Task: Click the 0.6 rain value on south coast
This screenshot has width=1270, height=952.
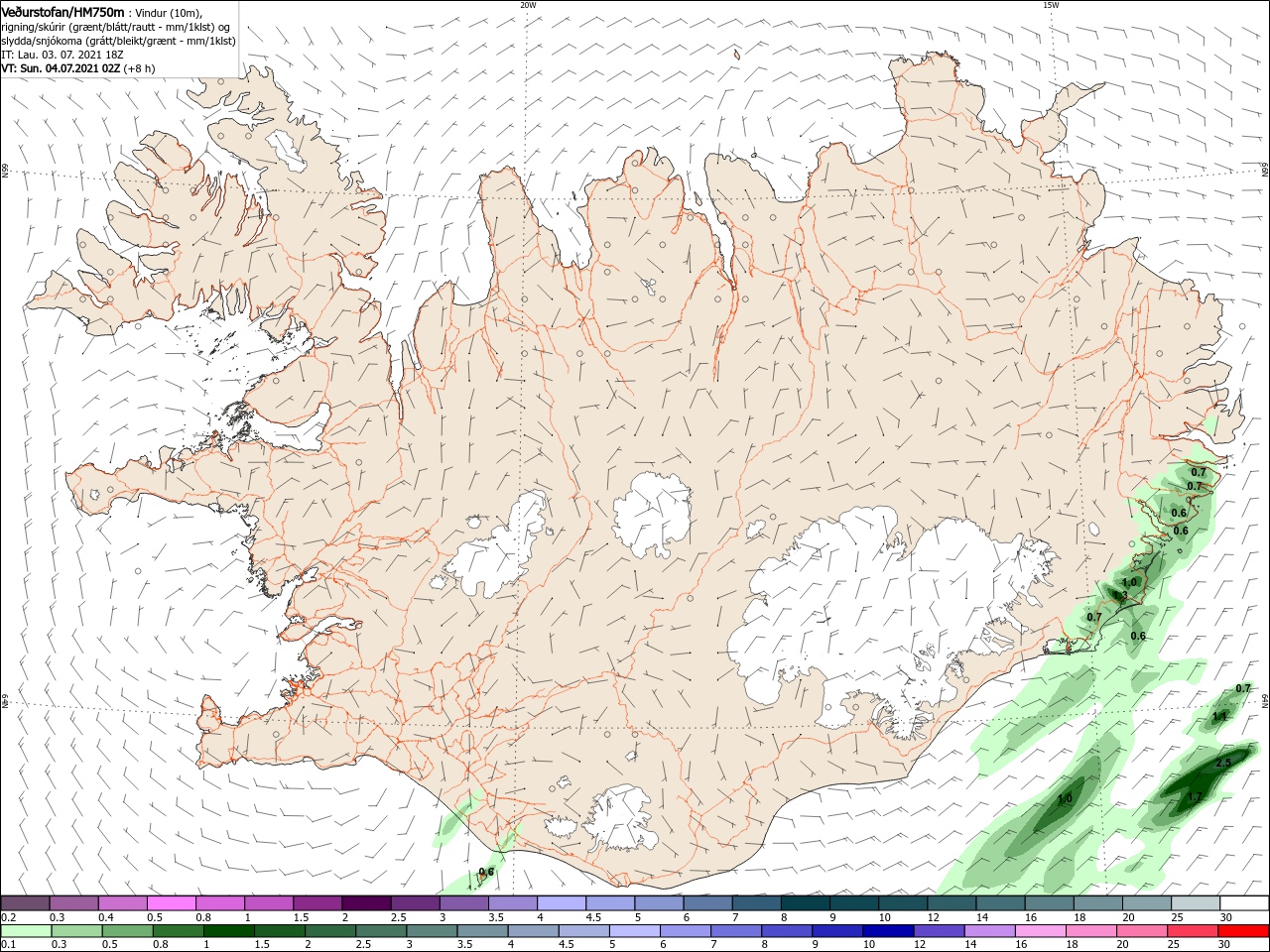Action: 486,872
